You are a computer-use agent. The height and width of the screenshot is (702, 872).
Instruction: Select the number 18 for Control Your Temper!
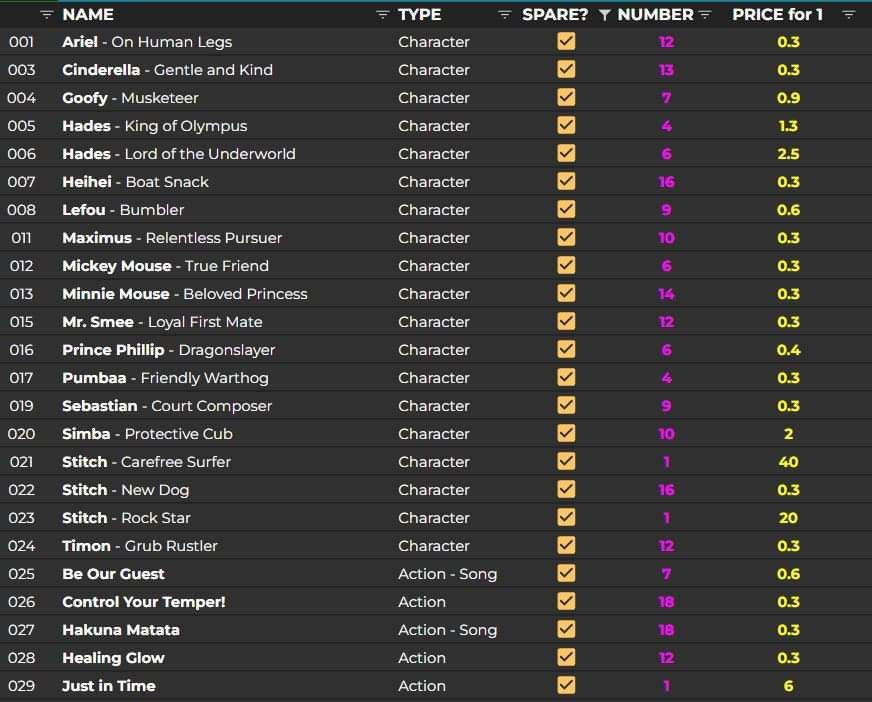tap(666, 602)
